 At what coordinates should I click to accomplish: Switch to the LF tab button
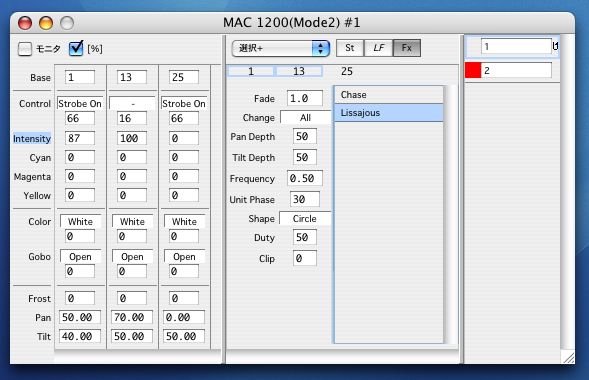[379, 48]
